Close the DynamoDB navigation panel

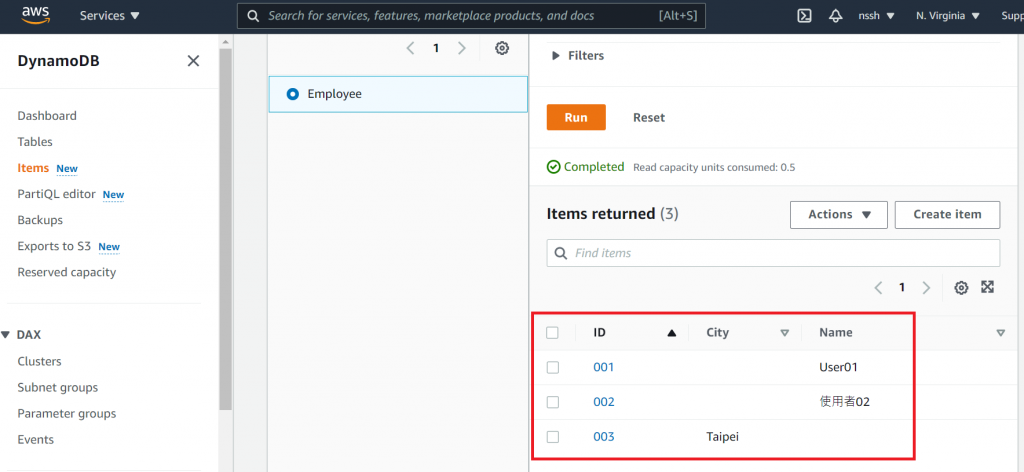(193, 61)
